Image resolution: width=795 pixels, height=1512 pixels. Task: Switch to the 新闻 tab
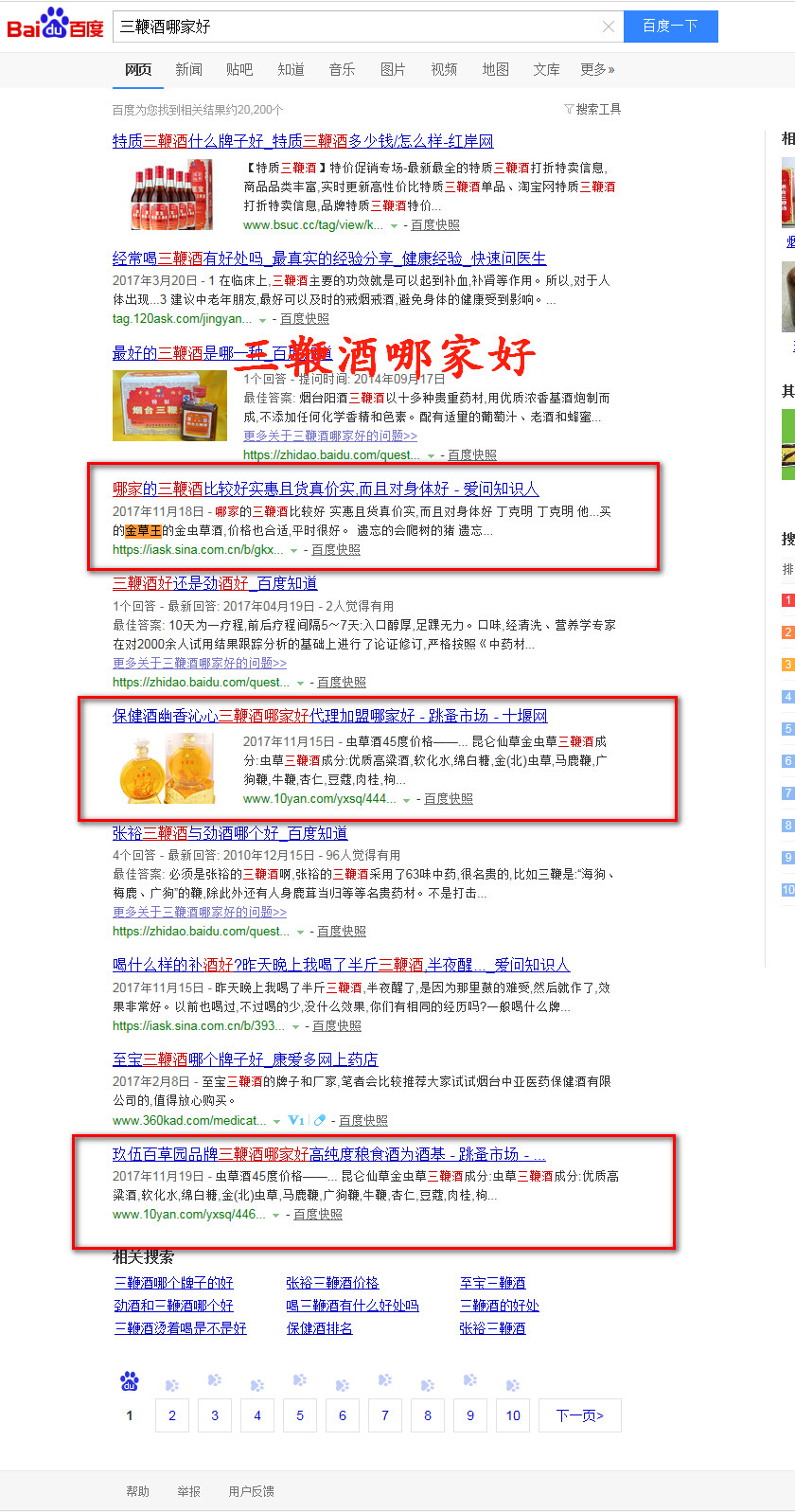189,69
